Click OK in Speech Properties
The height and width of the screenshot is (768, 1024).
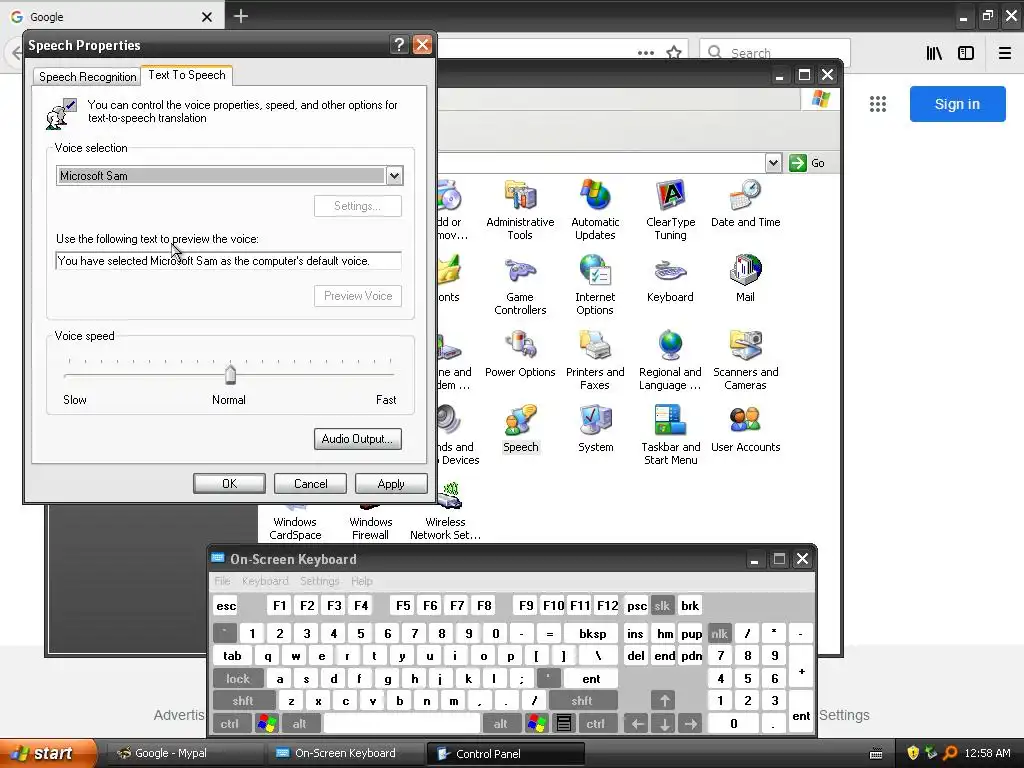click(x=229, y=484)
